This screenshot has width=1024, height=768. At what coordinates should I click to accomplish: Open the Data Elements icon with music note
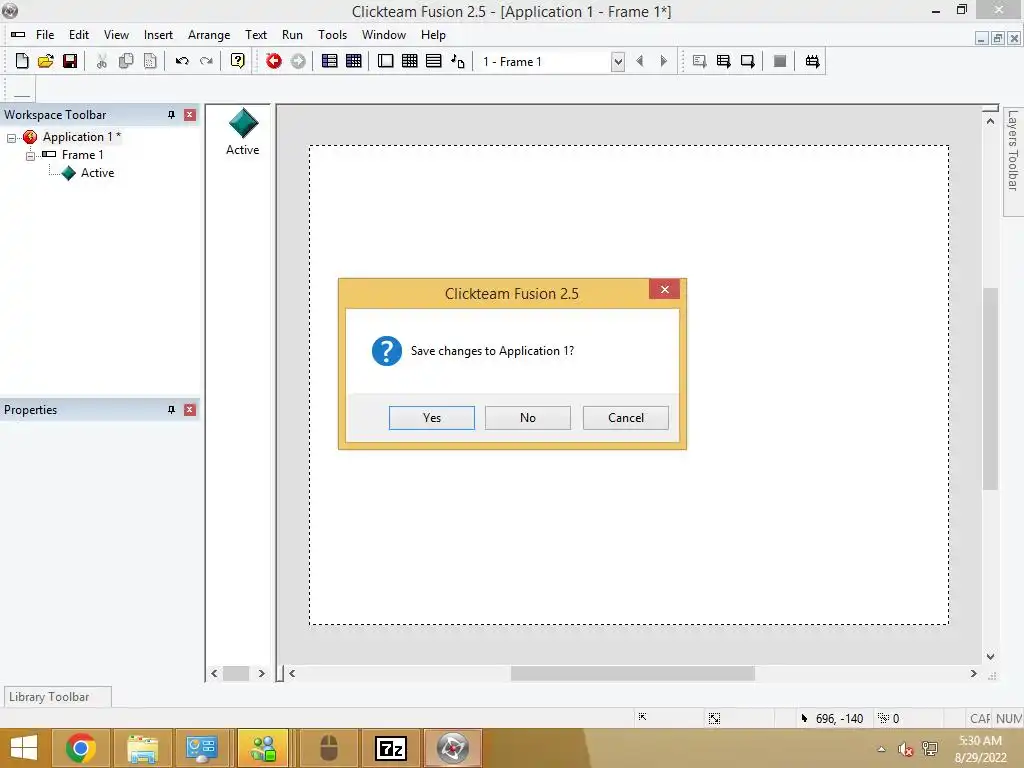[458, 61]
